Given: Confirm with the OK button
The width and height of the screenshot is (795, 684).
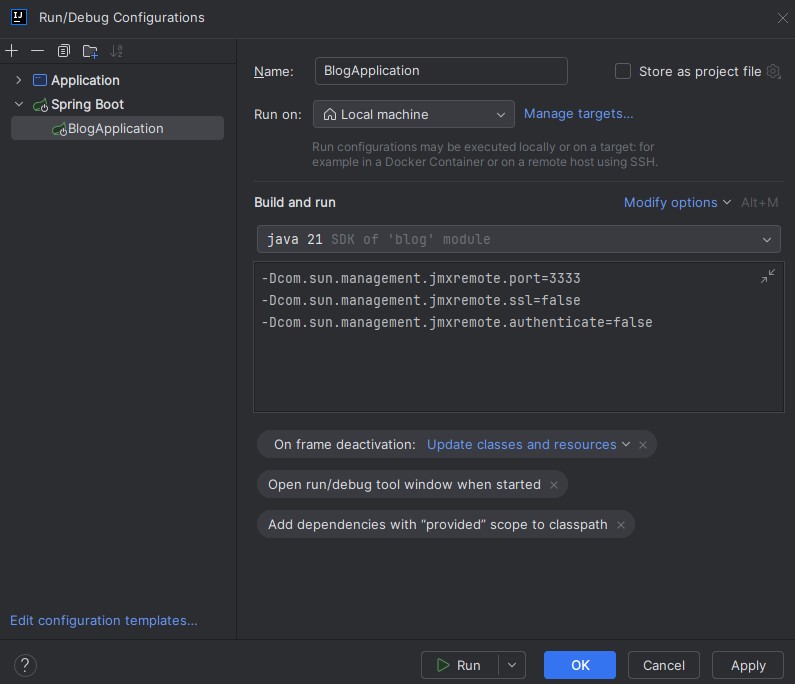Looking at the screenshot, I should click(x=580, y=665).
